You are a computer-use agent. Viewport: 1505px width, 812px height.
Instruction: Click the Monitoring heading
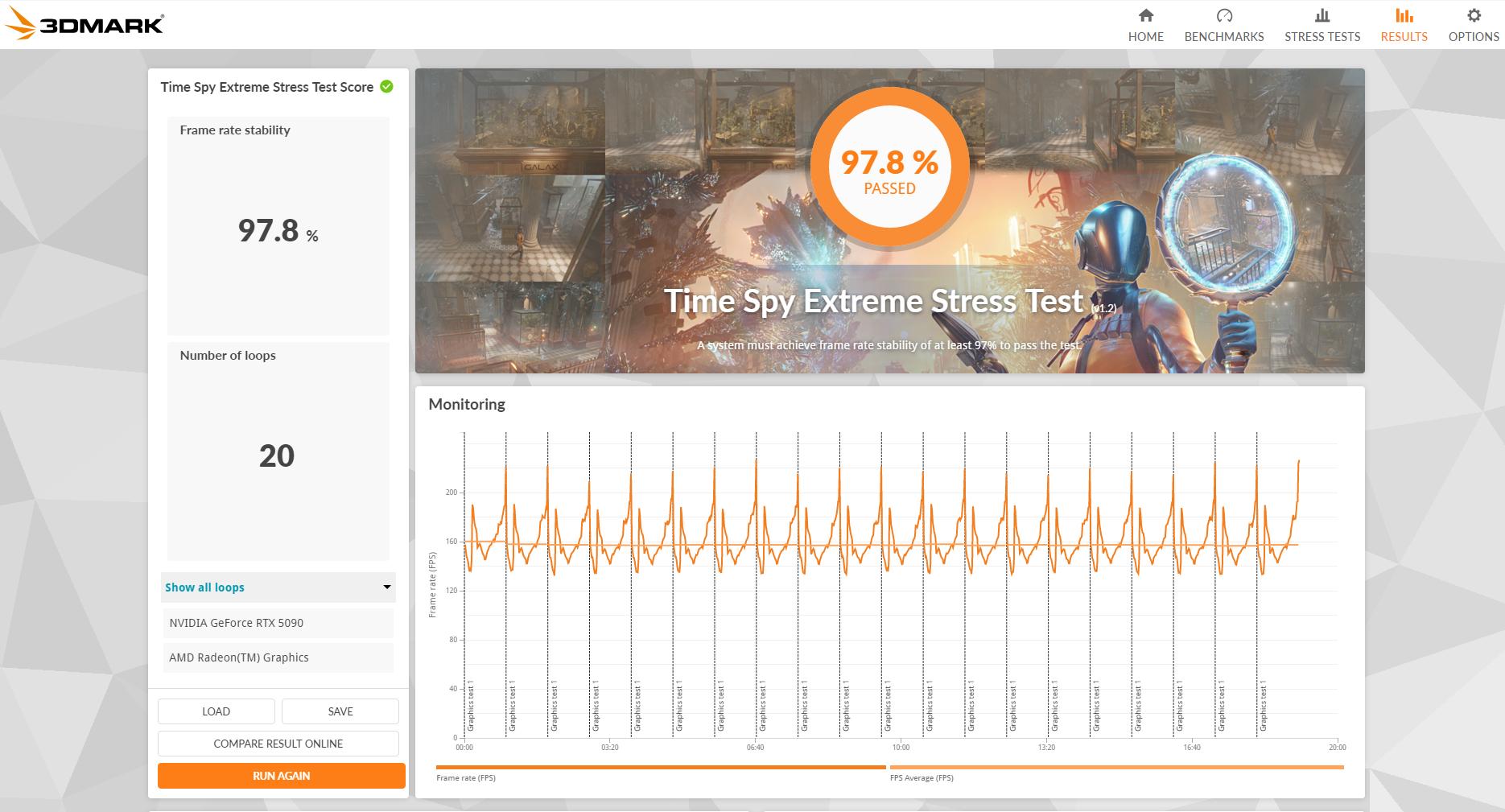(467, 404)
